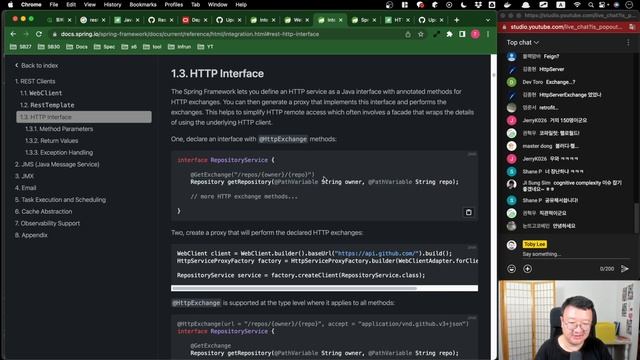Open Chrome three-dot menu
This screenshot has height=360, width=640.
(x=488, y=34)
